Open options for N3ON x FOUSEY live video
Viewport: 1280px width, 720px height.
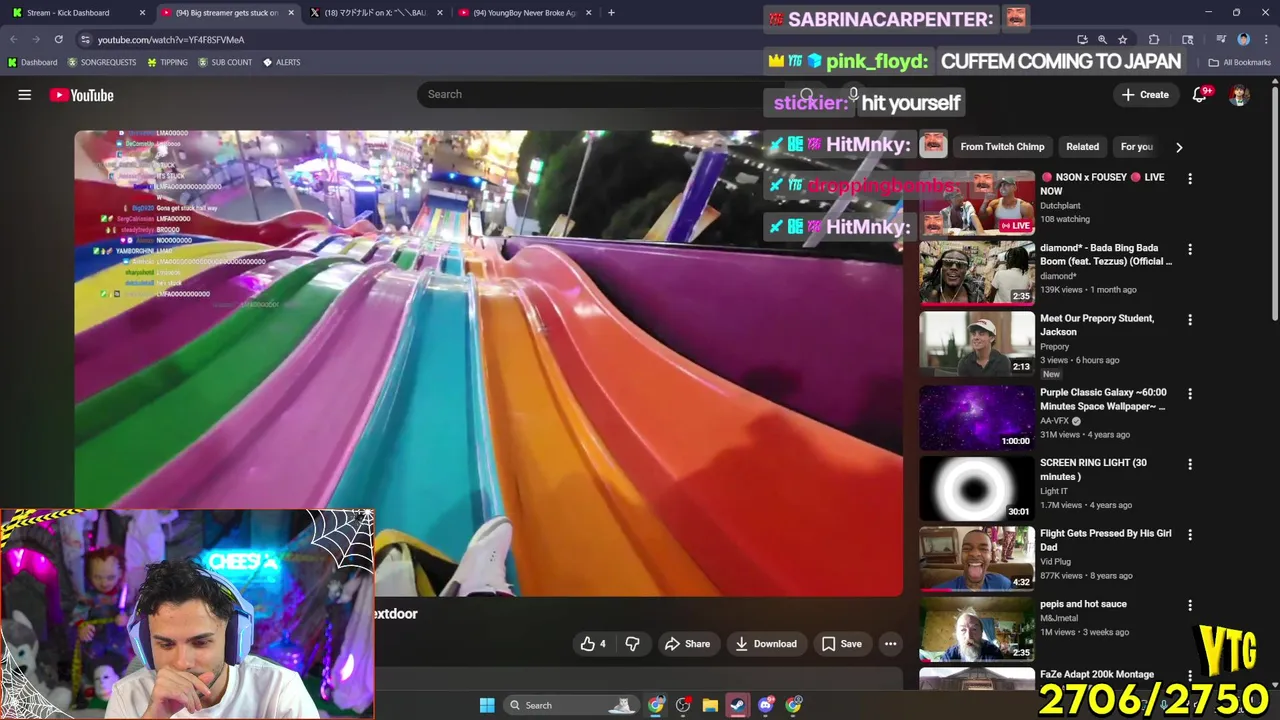pos(1190,178)
